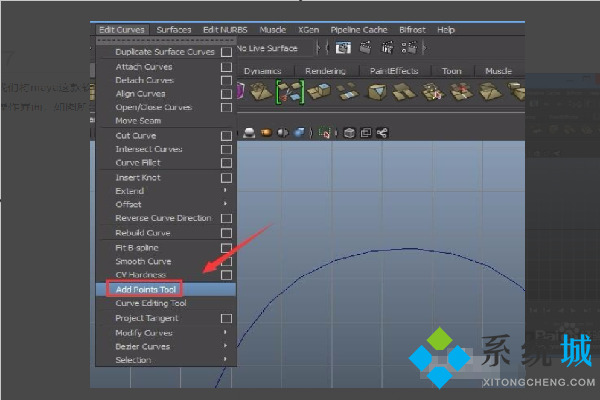Image resolution: width=600 pixels, height=400 pixels.
Task: Open option box for Duplicate Surface Curves
Action: coord(227,52)
